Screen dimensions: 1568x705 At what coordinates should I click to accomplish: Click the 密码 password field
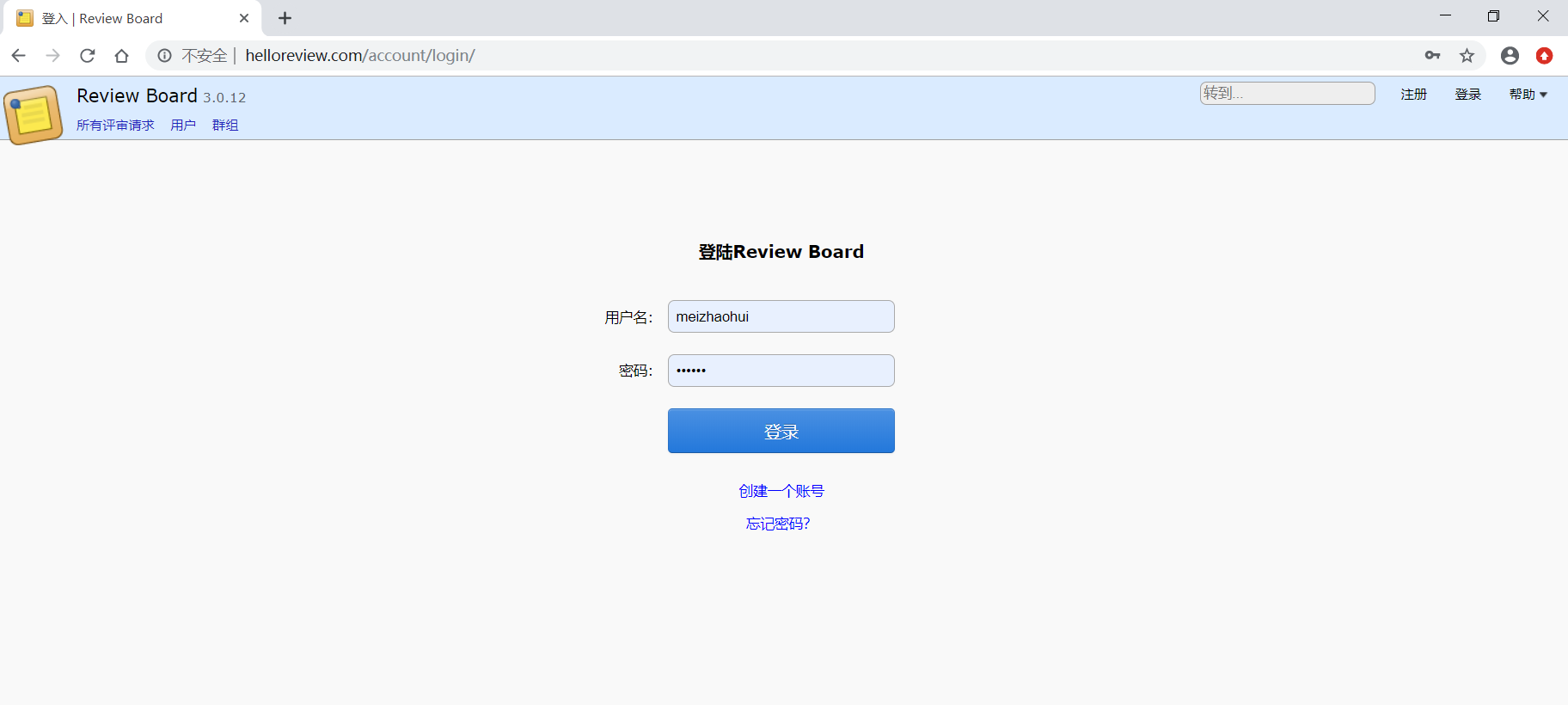[781, 371]
